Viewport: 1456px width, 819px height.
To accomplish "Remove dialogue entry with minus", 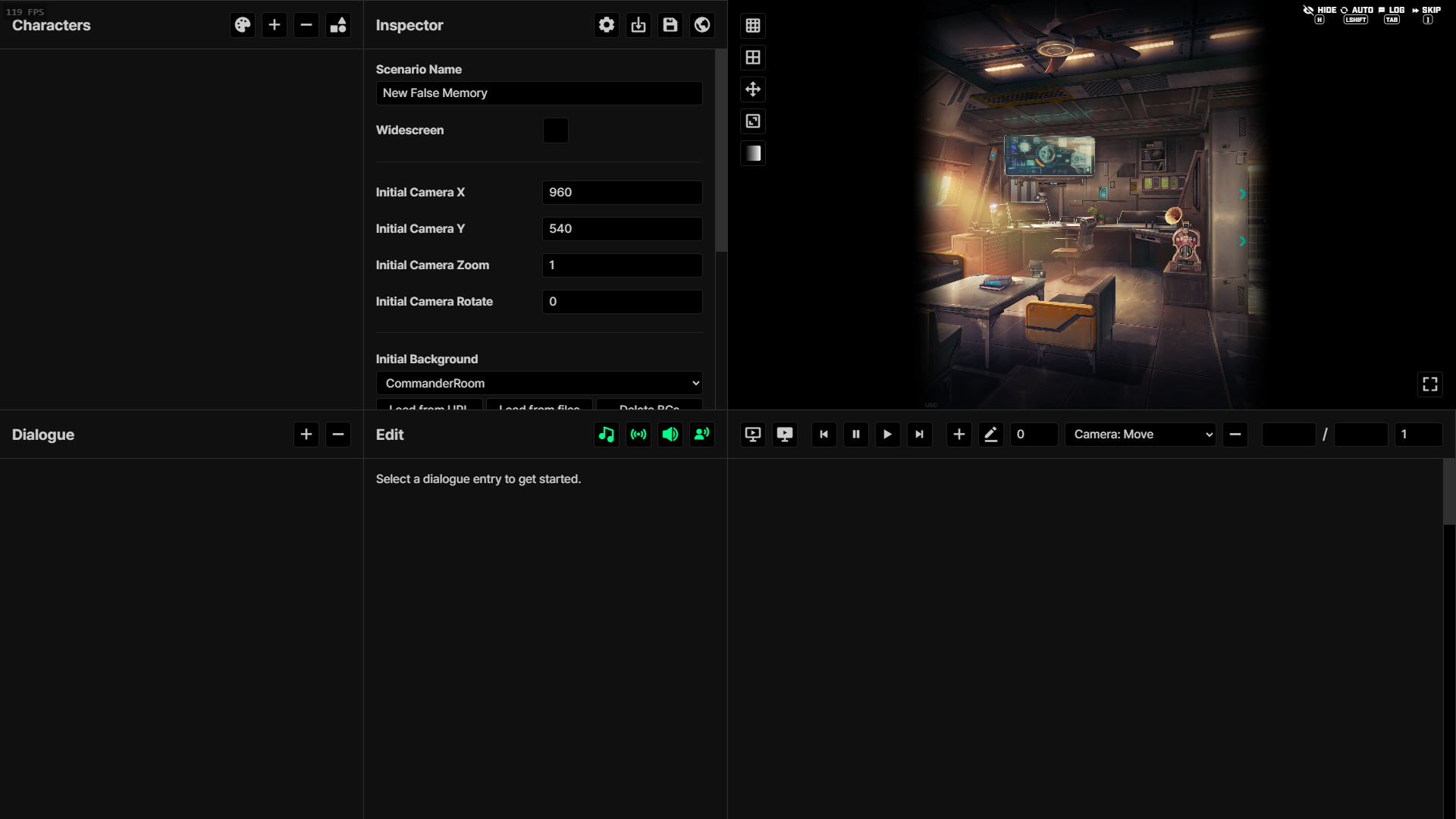I will (x=338, y=435).
